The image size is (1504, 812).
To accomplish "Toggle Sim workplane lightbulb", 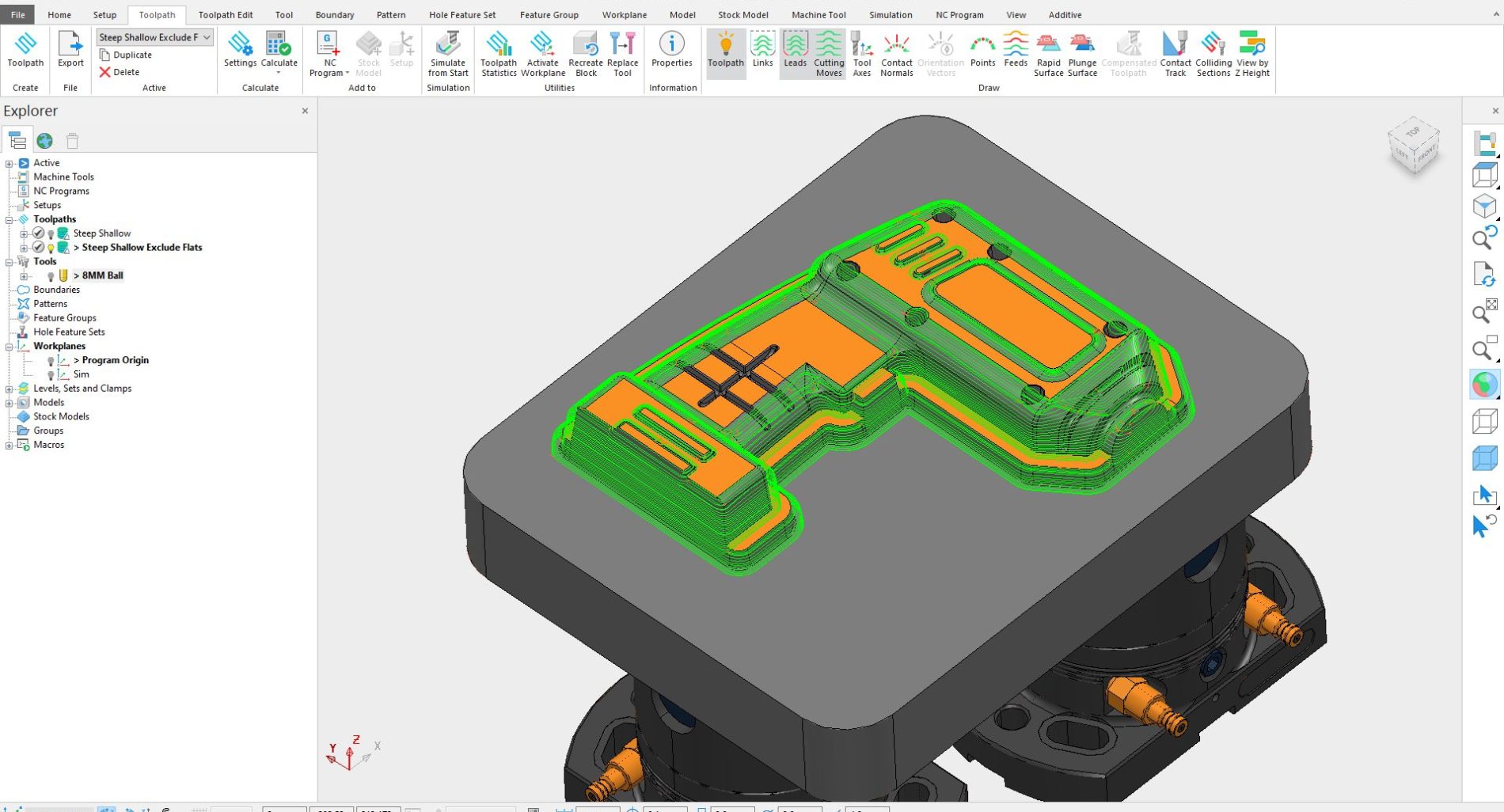I will point(51,375).
